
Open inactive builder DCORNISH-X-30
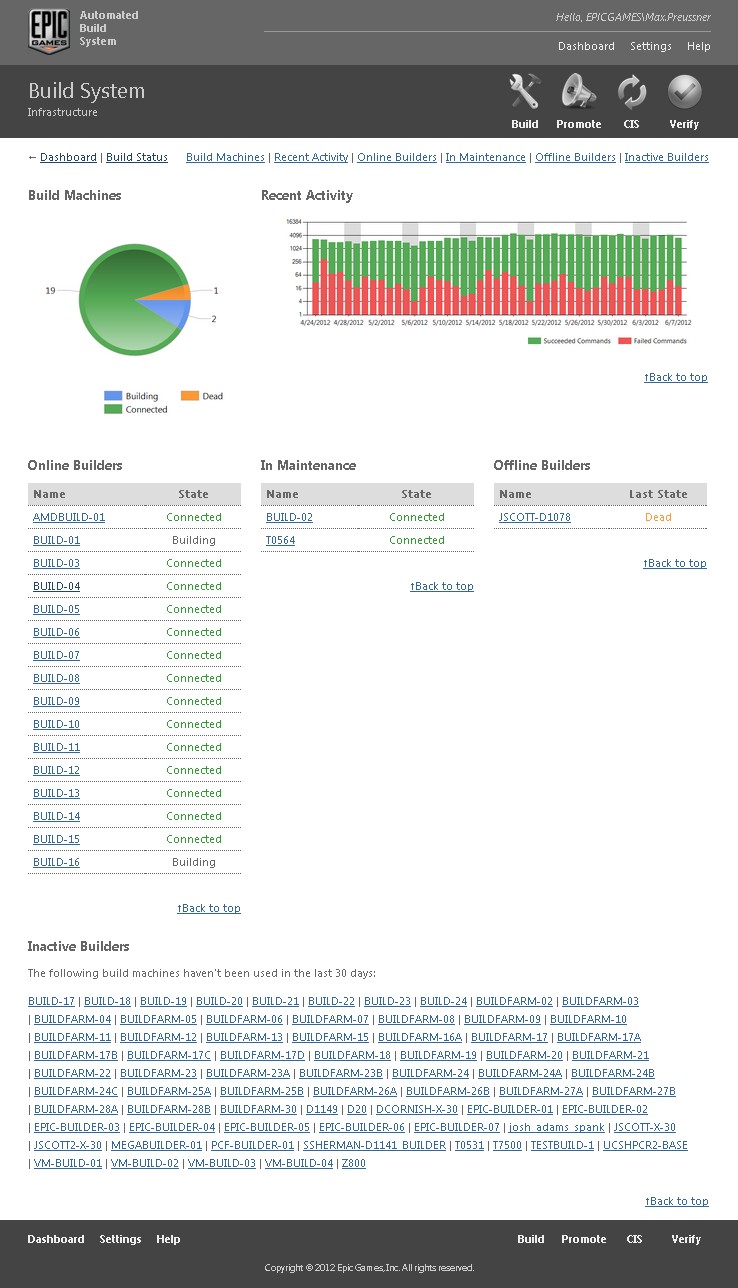[417, 1109]
